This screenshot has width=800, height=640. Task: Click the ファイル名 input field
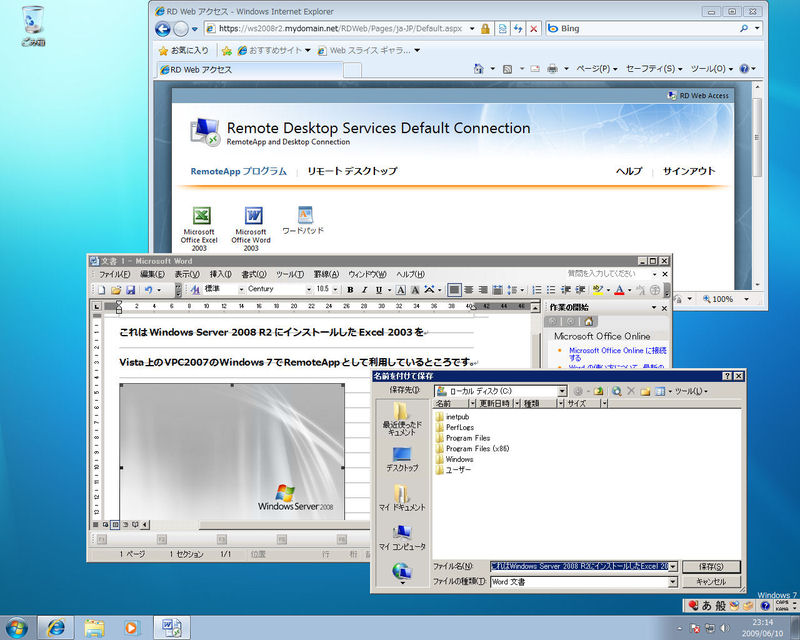pyautogui.click(x=579, y=567)
